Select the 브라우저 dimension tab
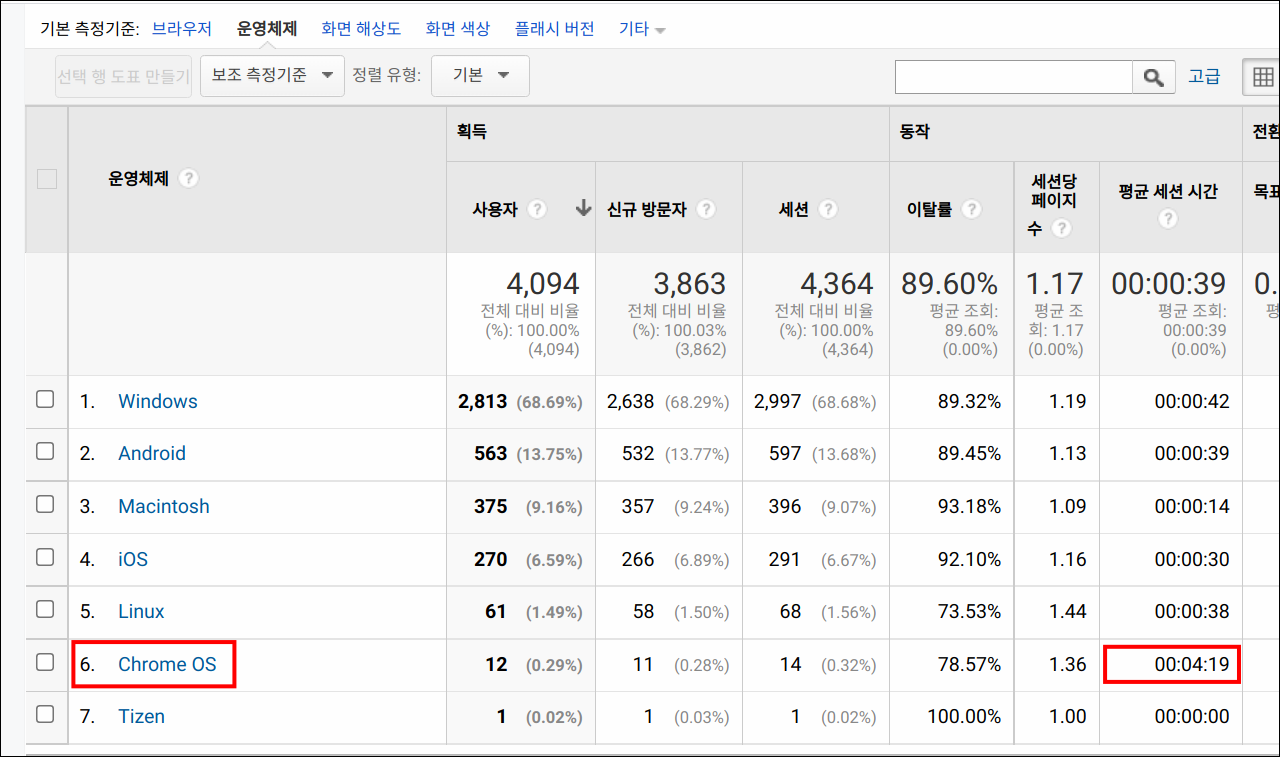The width and height of the screenshot is (1280, 757). click(182, 29)
